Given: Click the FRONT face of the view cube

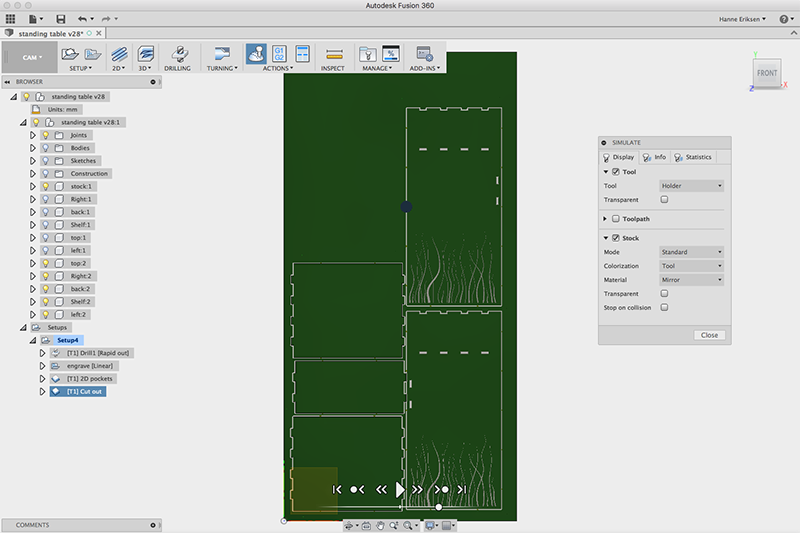Looking at the screenshot, I should (766, 73).
